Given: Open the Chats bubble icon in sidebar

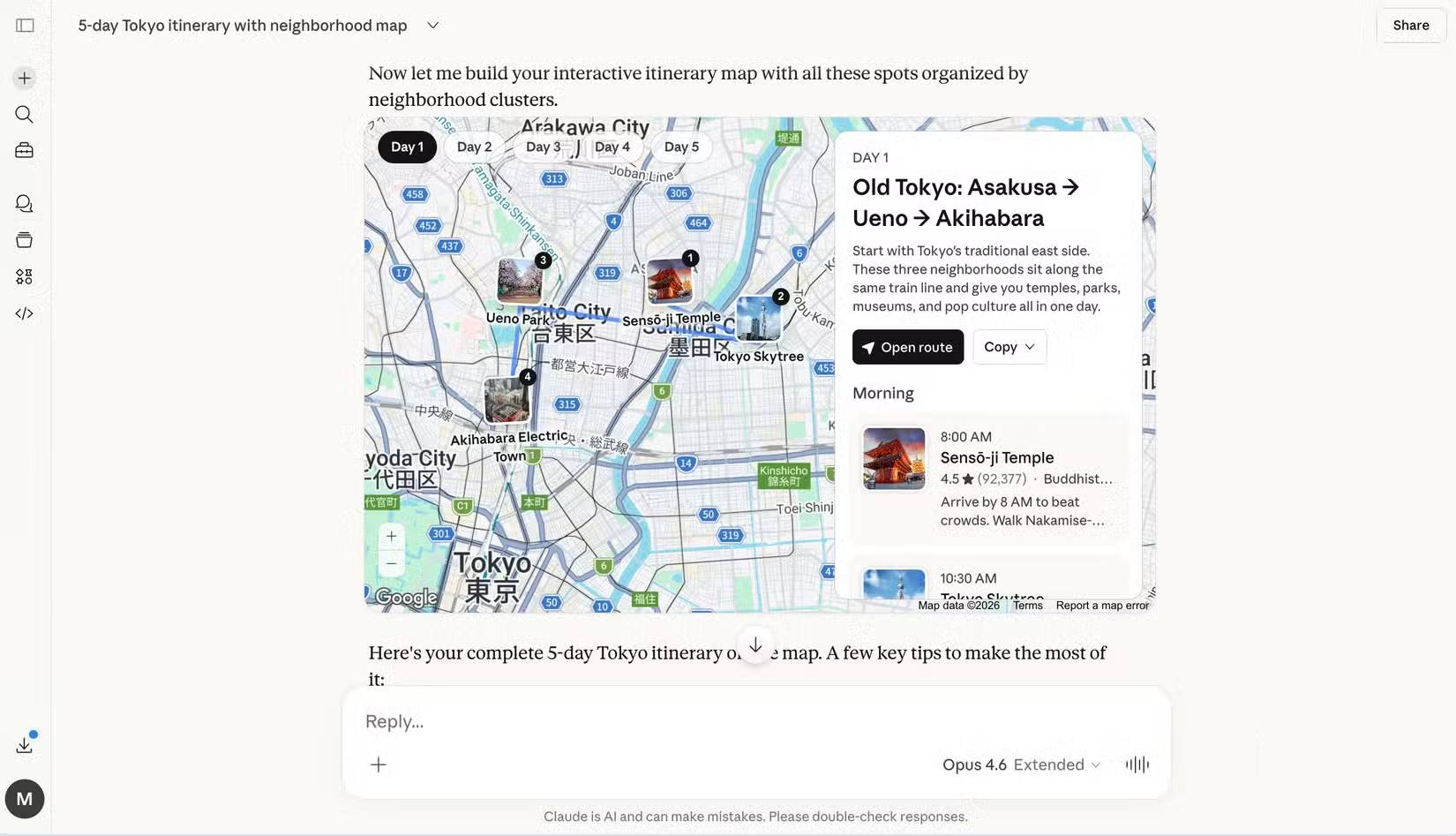Looking at the screenshot, I should coord(25,204).
